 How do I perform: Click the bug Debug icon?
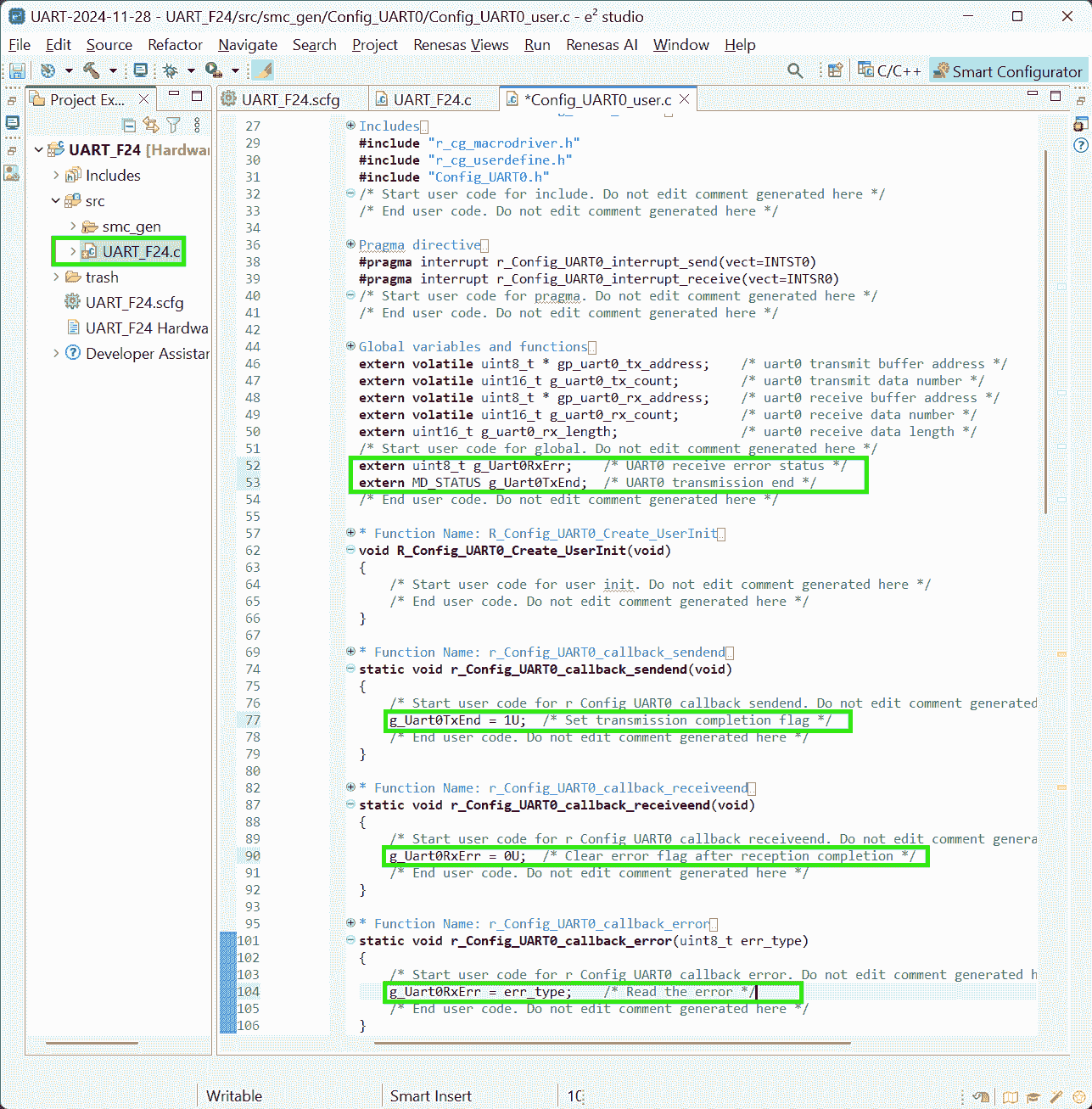(x=171, y=71)
